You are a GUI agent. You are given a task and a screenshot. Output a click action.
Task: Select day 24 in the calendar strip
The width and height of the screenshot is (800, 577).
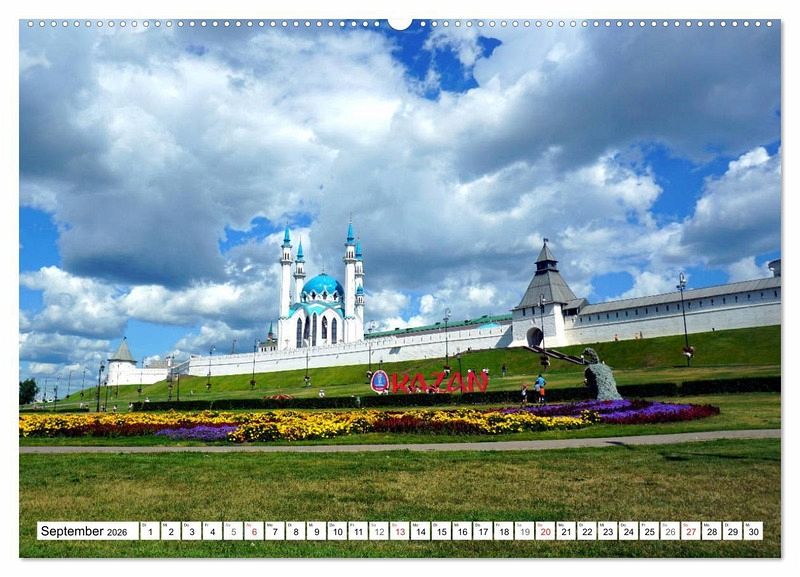pyautogui.click(x=629, y=531)
